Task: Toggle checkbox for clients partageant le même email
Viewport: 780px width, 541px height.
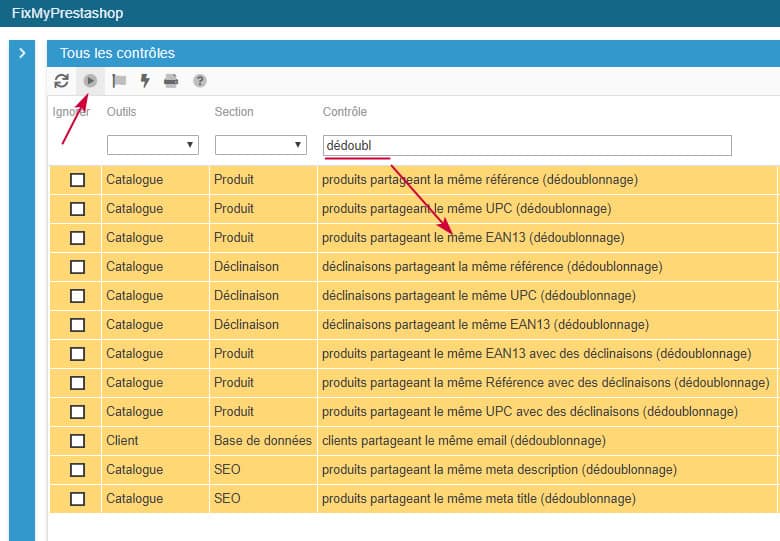Action: click(x=77, y=441)
